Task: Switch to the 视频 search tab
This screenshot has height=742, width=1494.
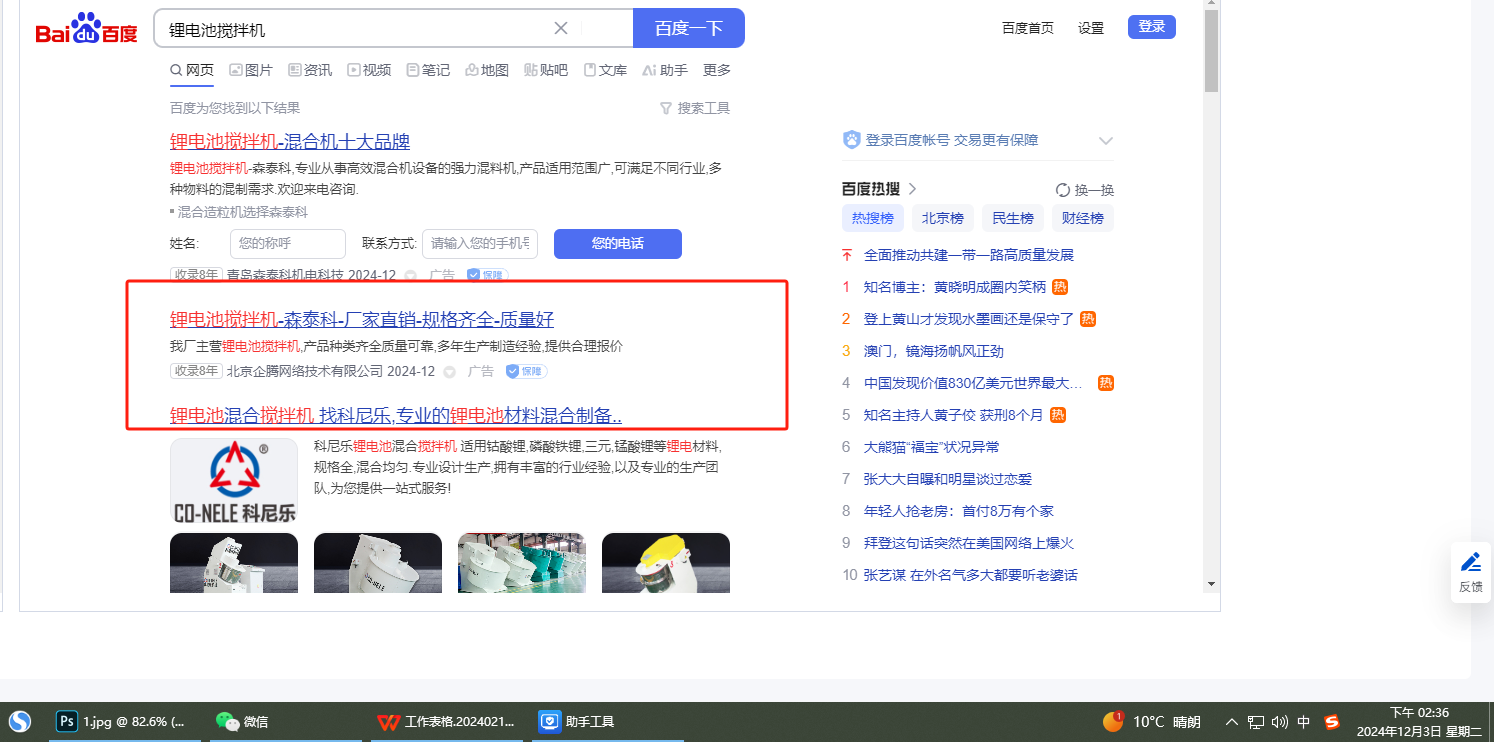Action: pos(369,70)
